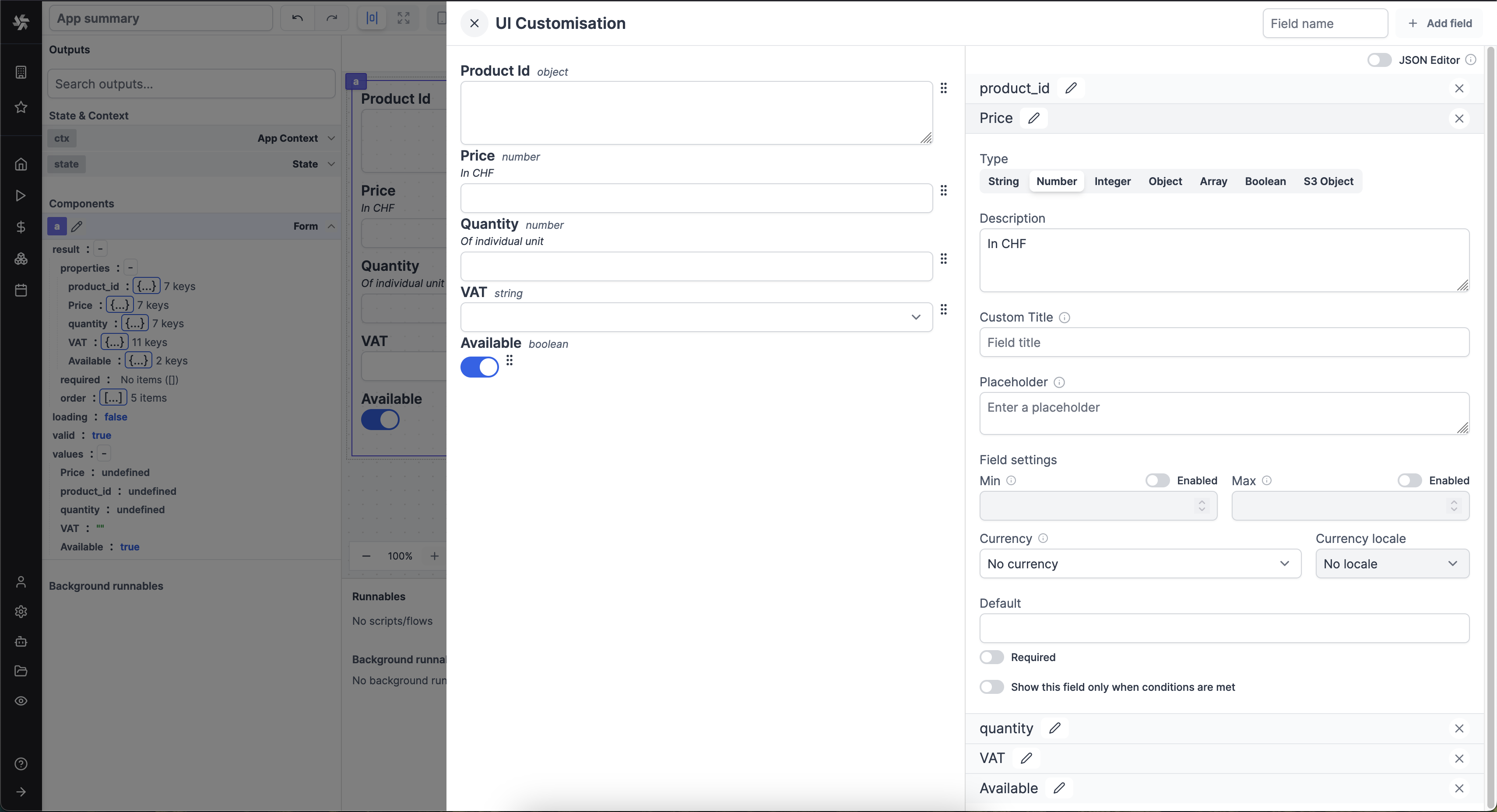
Task: Click the Custom Title input field
Action: [x=1224, y=342]
